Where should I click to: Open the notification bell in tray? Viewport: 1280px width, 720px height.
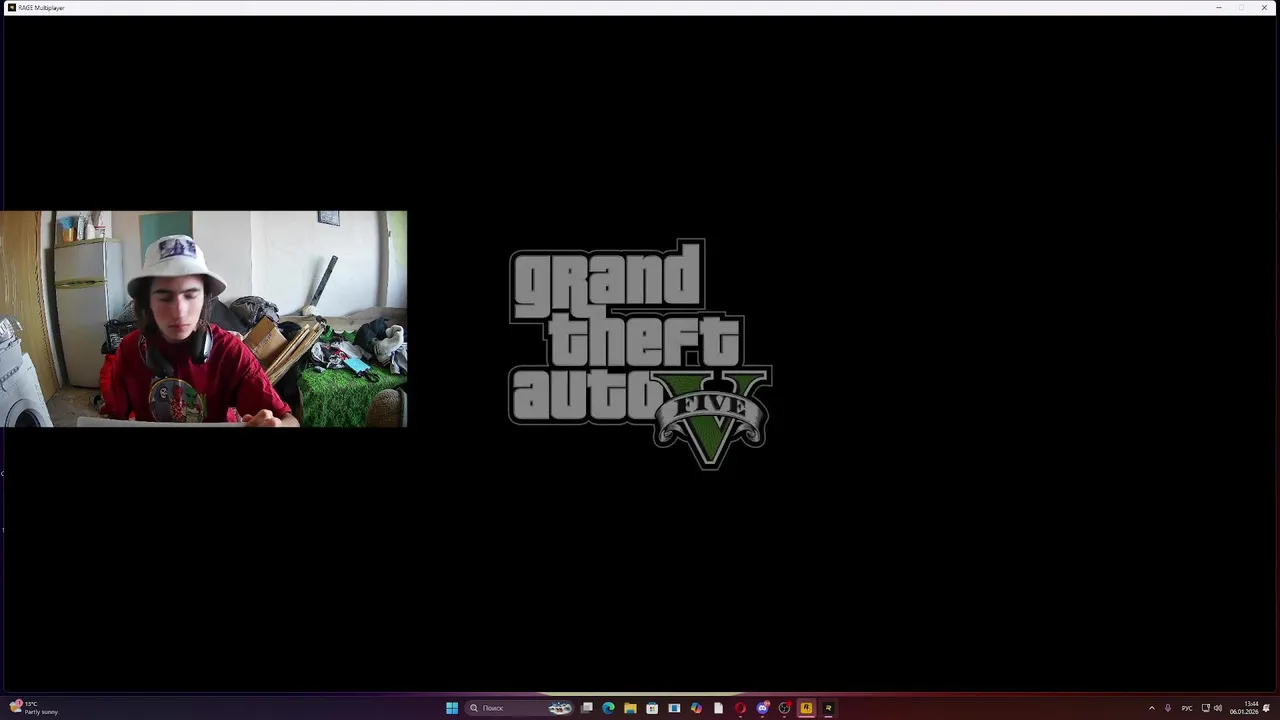point(1267,708)
